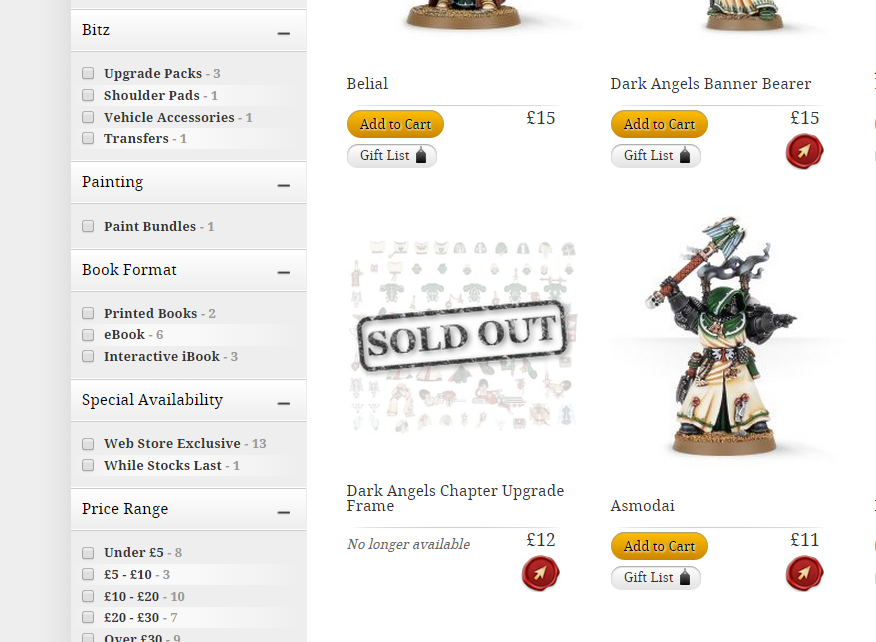The height and width of the screenshot is (642, 876).
Task: Collapse the Painting filter section
Action: pos(284,185)
